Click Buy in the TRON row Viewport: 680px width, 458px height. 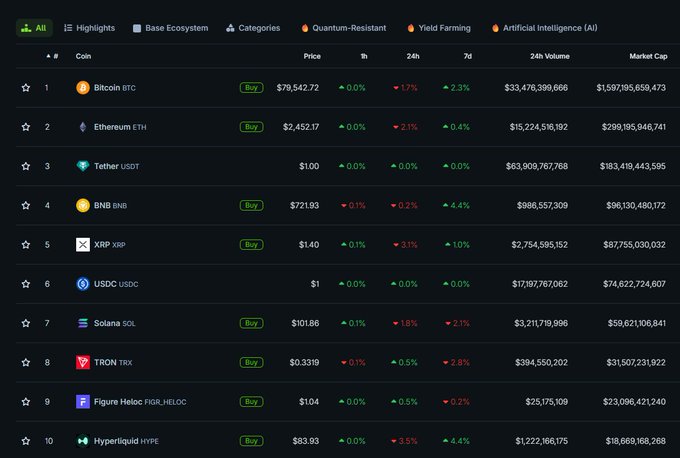(x=252, y=363)
